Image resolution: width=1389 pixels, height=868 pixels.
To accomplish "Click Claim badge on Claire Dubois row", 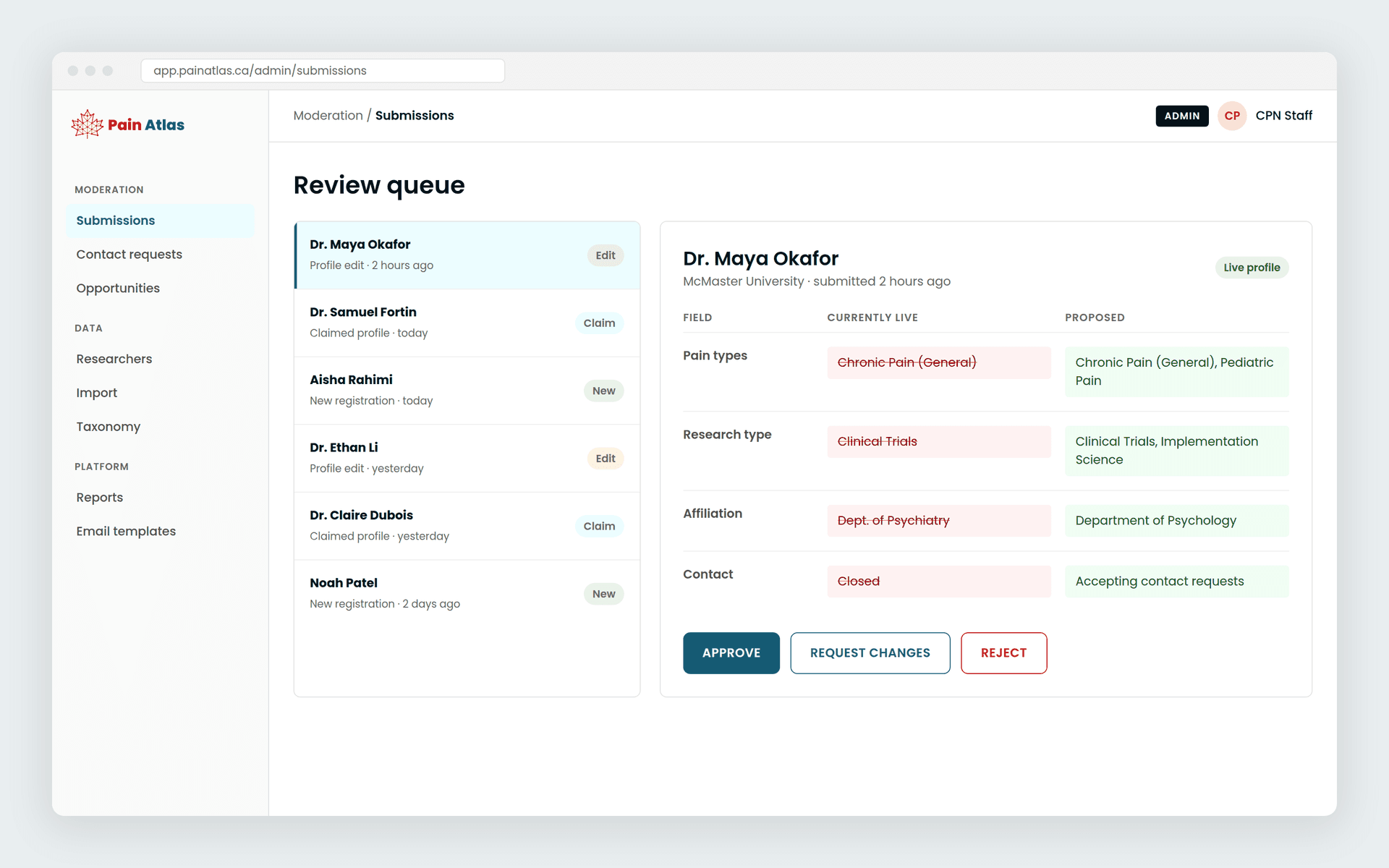I will tap(599, 527).
